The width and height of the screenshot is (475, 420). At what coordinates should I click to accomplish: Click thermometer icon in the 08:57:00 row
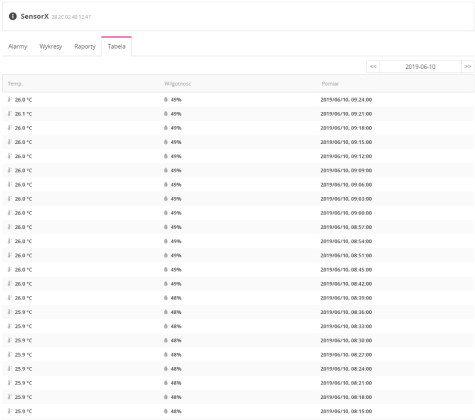click(x=10, y=227)
